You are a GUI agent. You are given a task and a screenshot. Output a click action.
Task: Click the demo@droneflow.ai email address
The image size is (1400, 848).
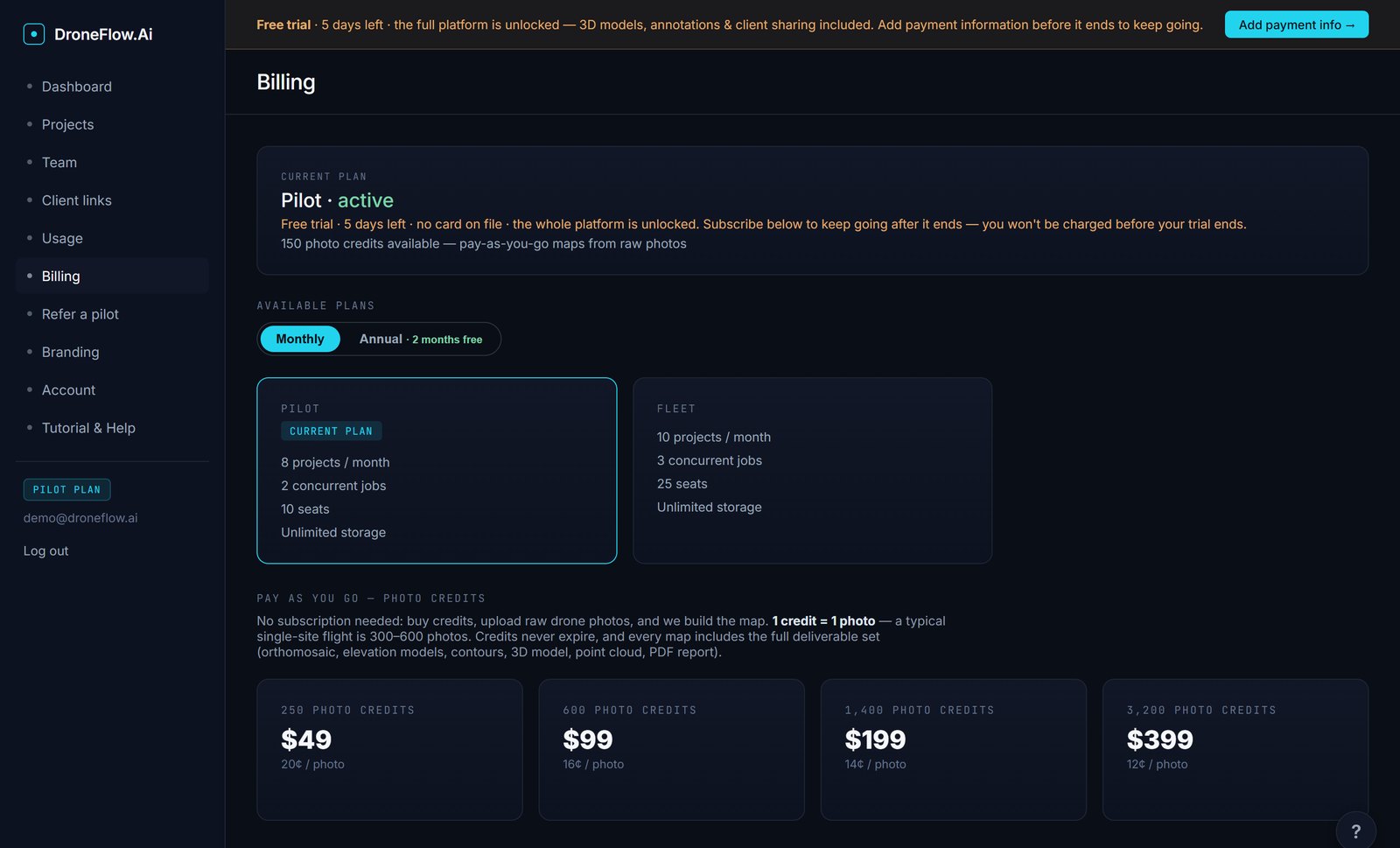click(80, 518)
